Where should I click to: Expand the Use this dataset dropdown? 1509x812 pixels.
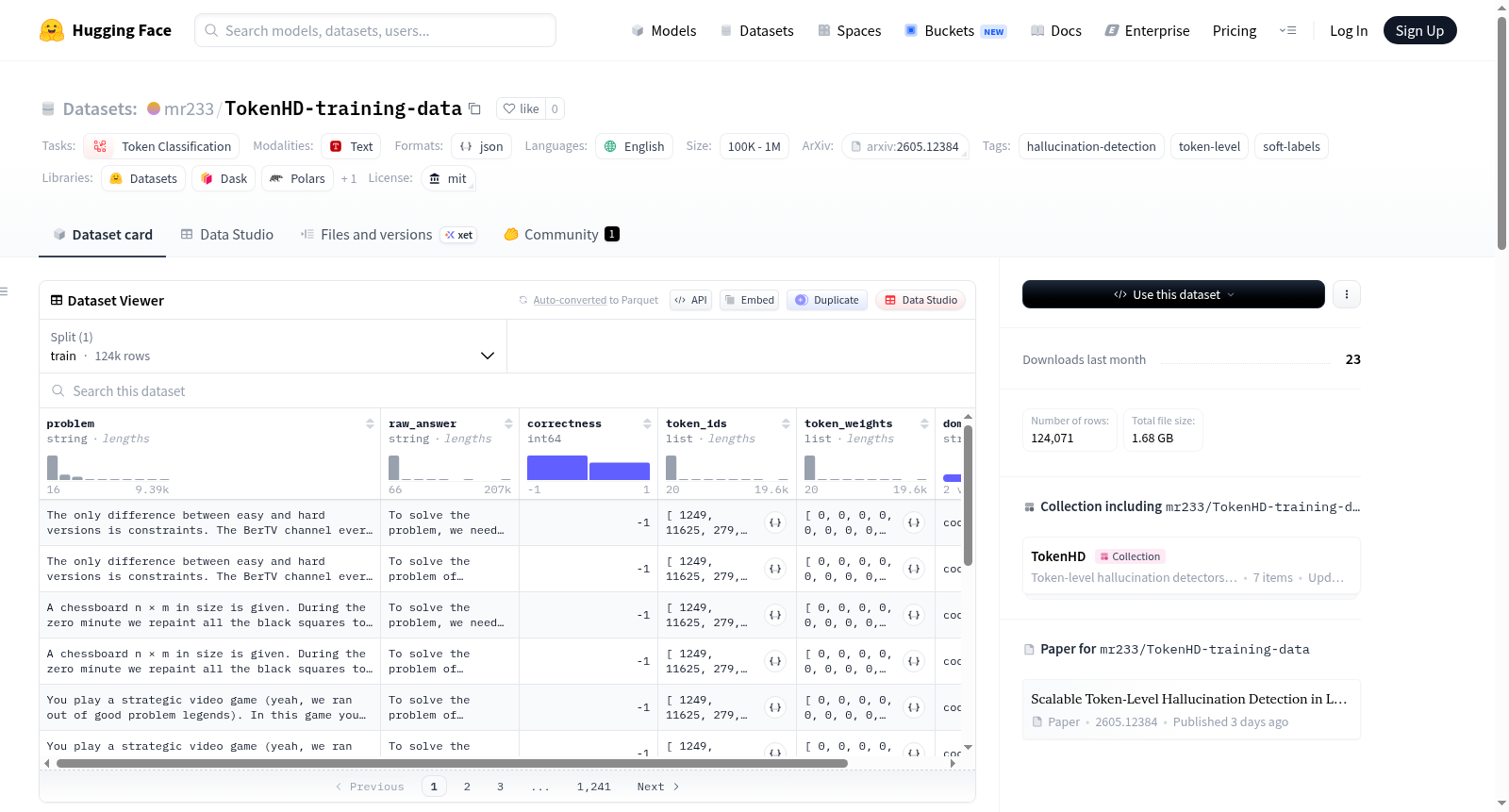tap(1173, 294)
